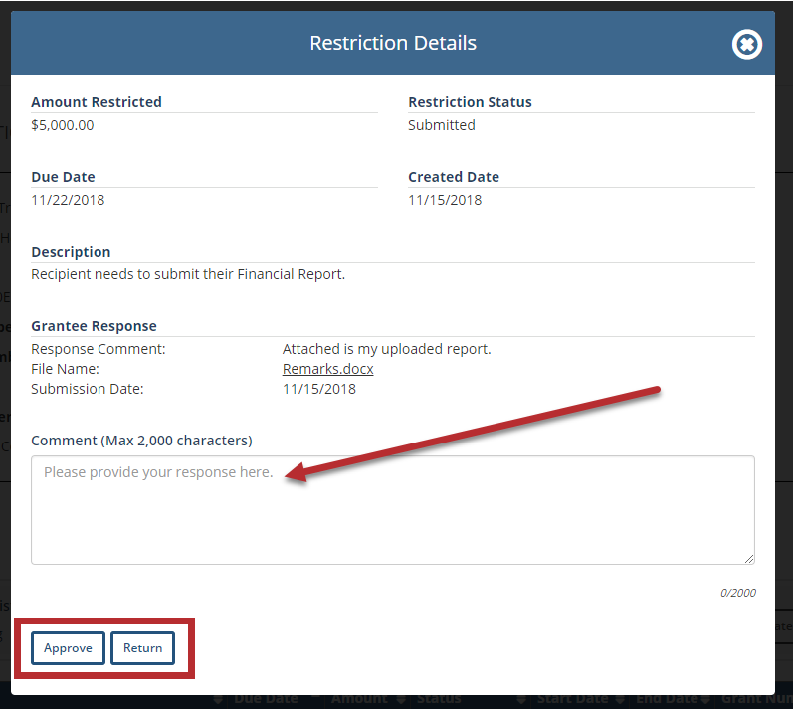Click the Submitted restriction status value
This screenshot has width=793, height=709.
pyautogui.click(x=441, y=125)
